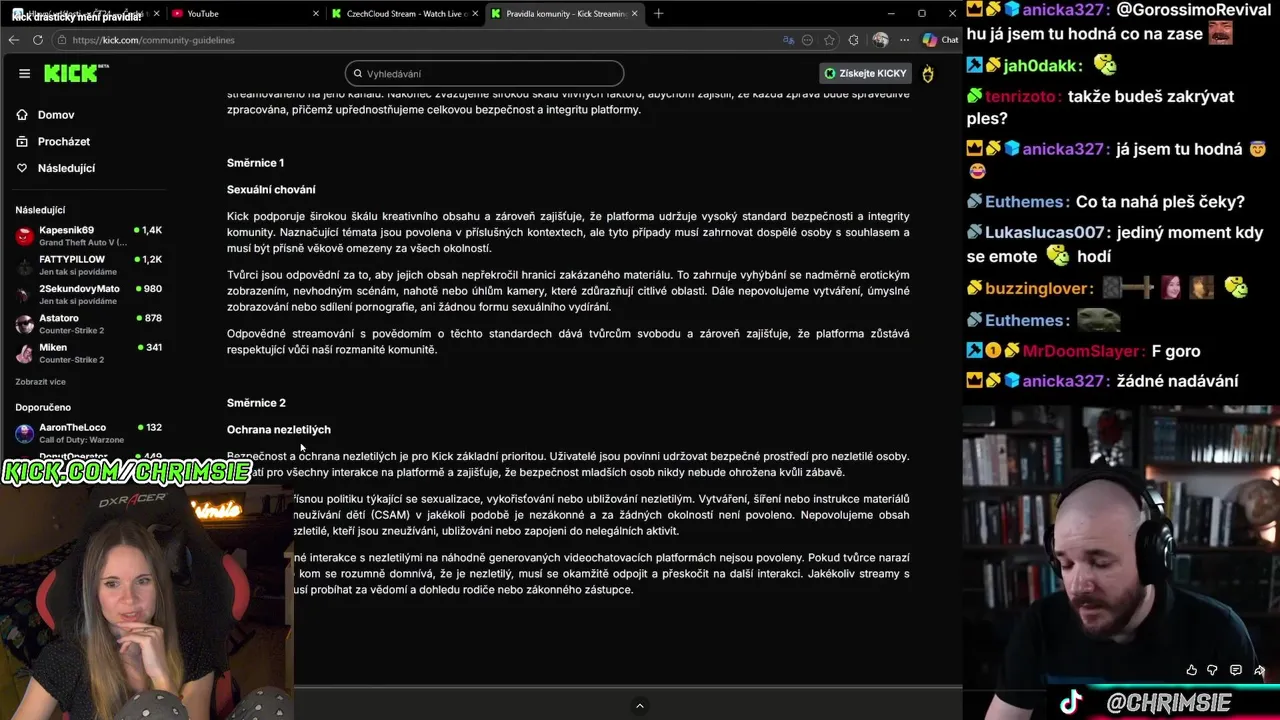Viewport: 1280px width, 720px height.
Task: Click the thumbs down icon on the video
Action: coord(1212,670)
